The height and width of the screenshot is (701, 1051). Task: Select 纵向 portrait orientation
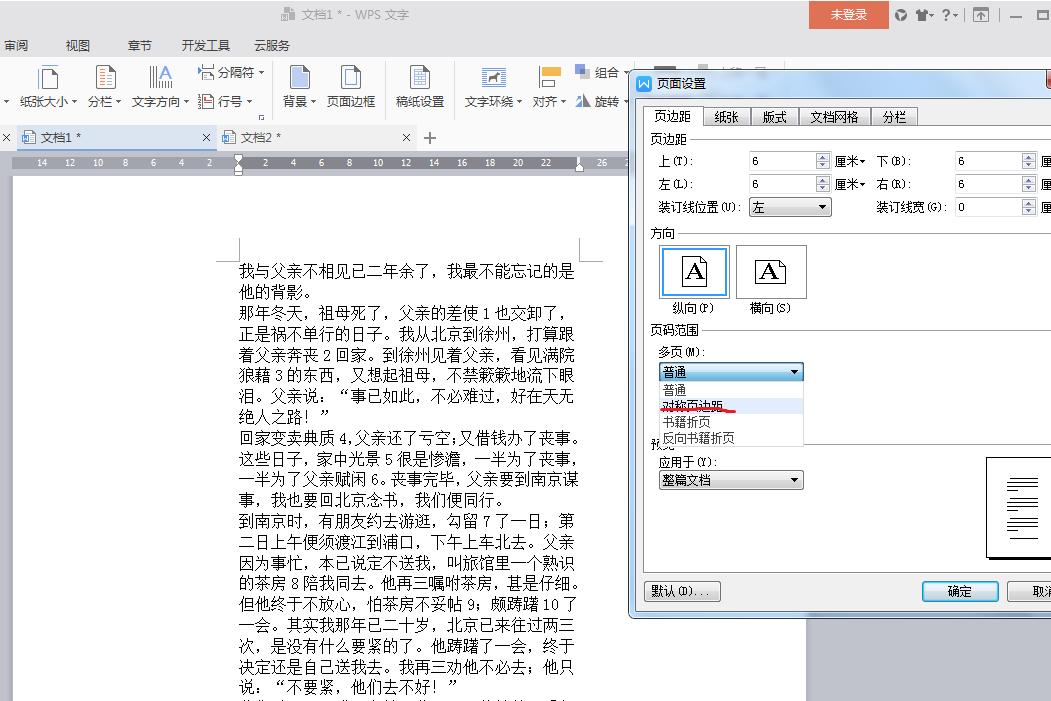point(693,271)
